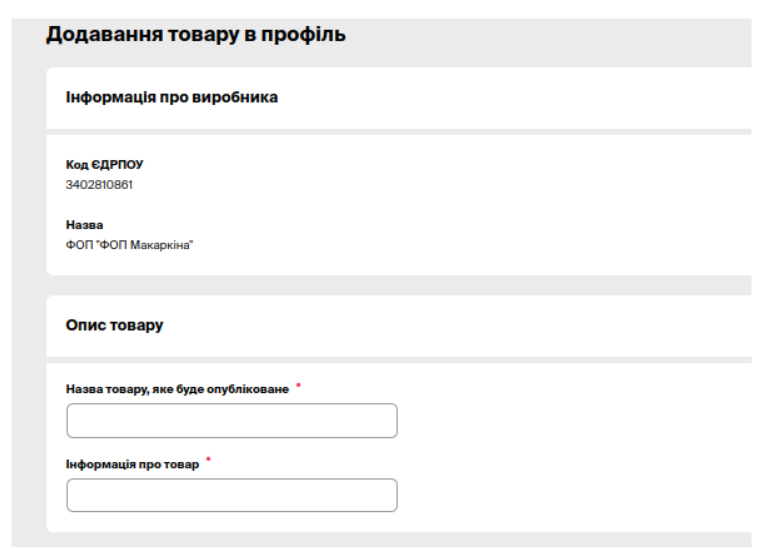Click the "Додавання товару в профіль" page heading
Screen dimensions: 764x560
click(x=196, y=35)
